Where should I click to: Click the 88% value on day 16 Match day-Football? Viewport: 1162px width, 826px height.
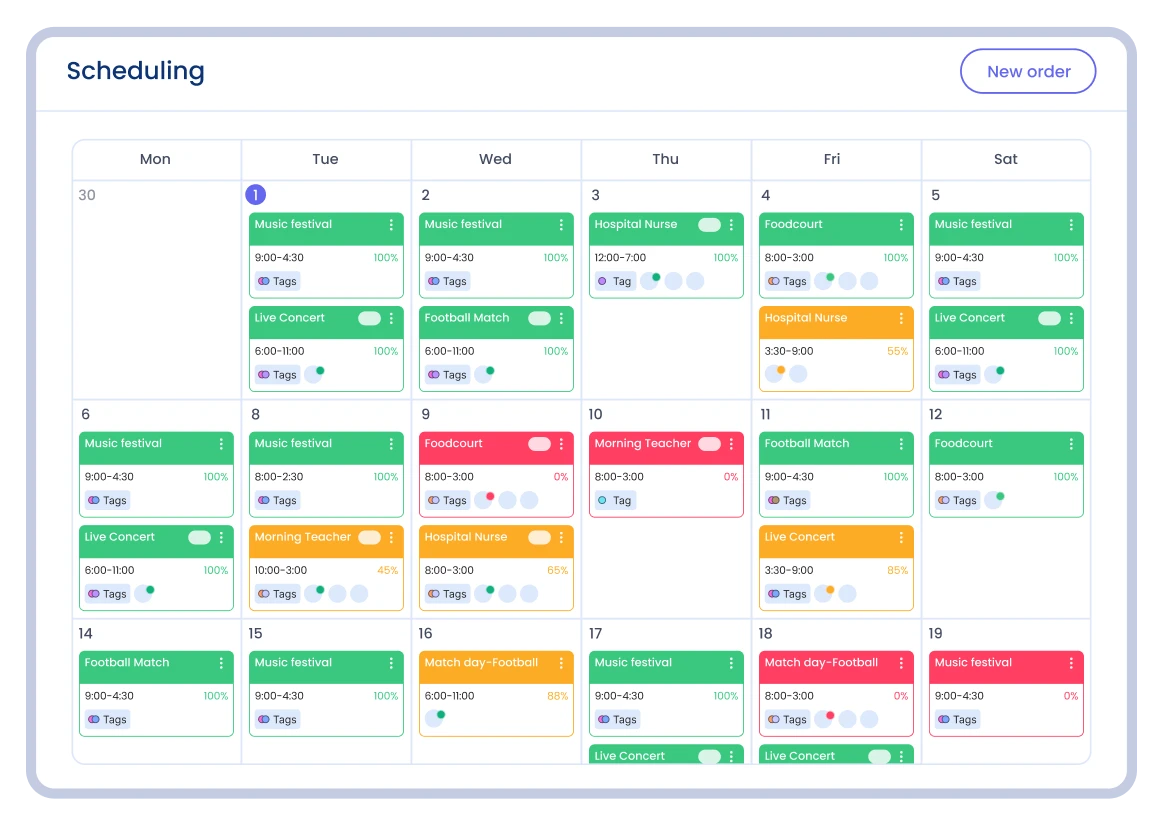557,696
